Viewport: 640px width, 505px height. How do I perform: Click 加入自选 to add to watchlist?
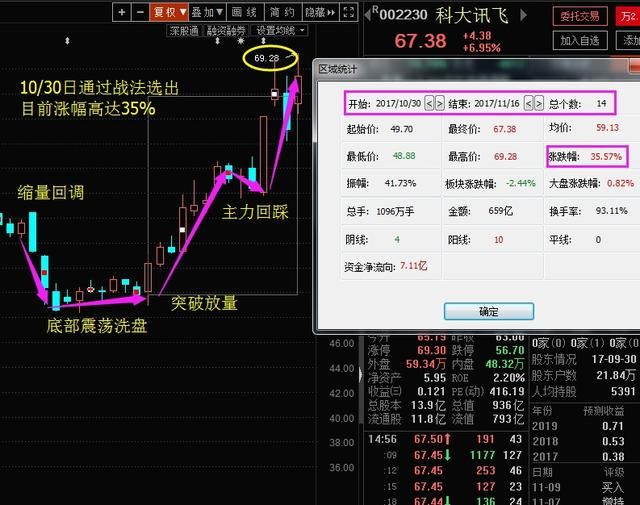coord(580,40)
